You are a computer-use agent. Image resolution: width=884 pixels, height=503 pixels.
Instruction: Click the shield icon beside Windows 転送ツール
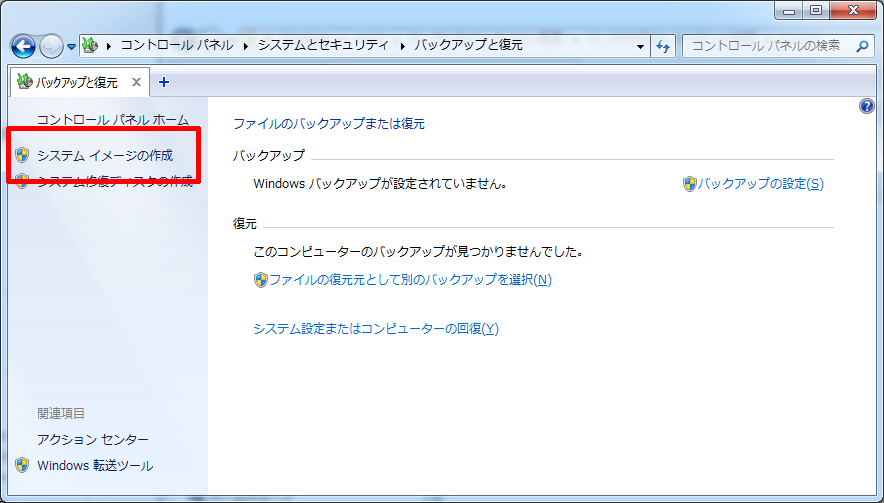tap(22, 465)
